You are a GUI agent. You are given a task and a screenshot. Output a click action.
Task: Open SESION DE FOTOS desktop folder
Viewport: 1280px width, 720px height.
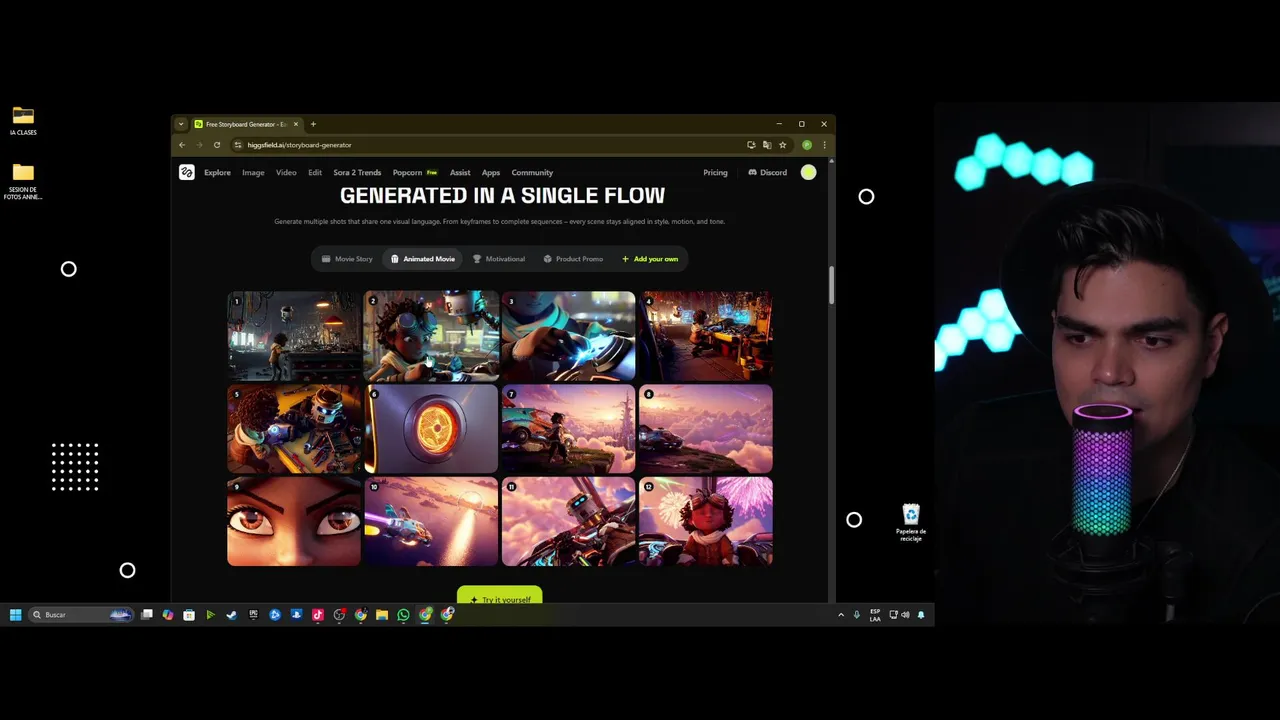tap(23, 182)
